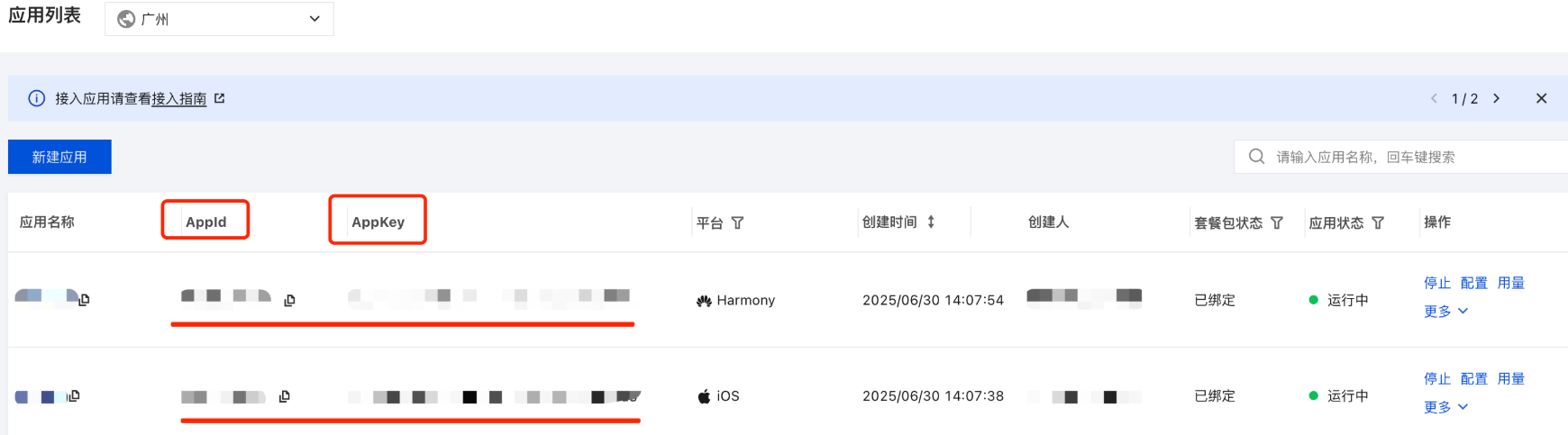Open the 广州 region dropdown
This screenshot has height=435, width=1568.
219,19
